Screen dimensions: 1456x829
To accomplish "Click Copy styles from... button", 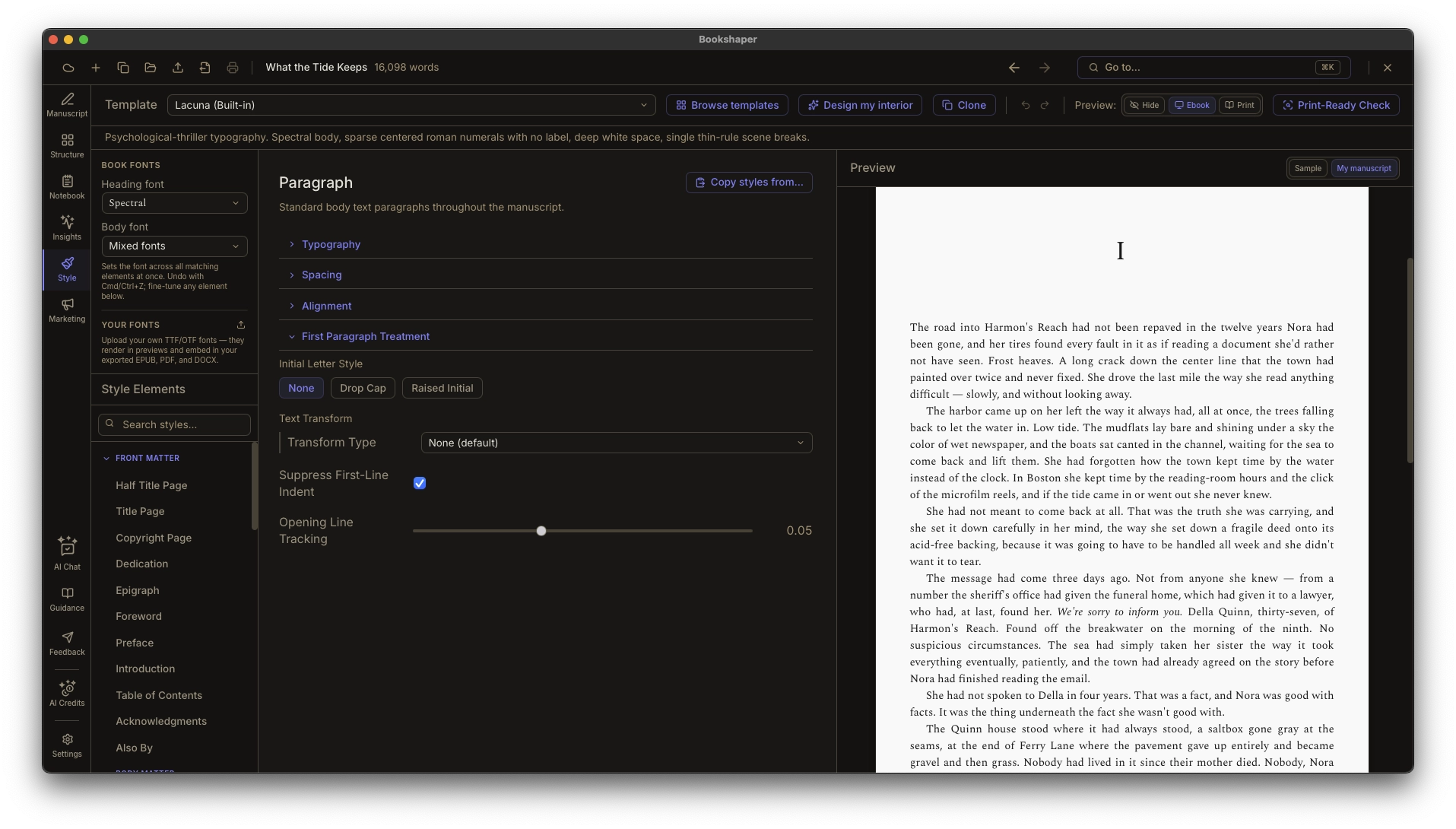I will pos(749,183).
